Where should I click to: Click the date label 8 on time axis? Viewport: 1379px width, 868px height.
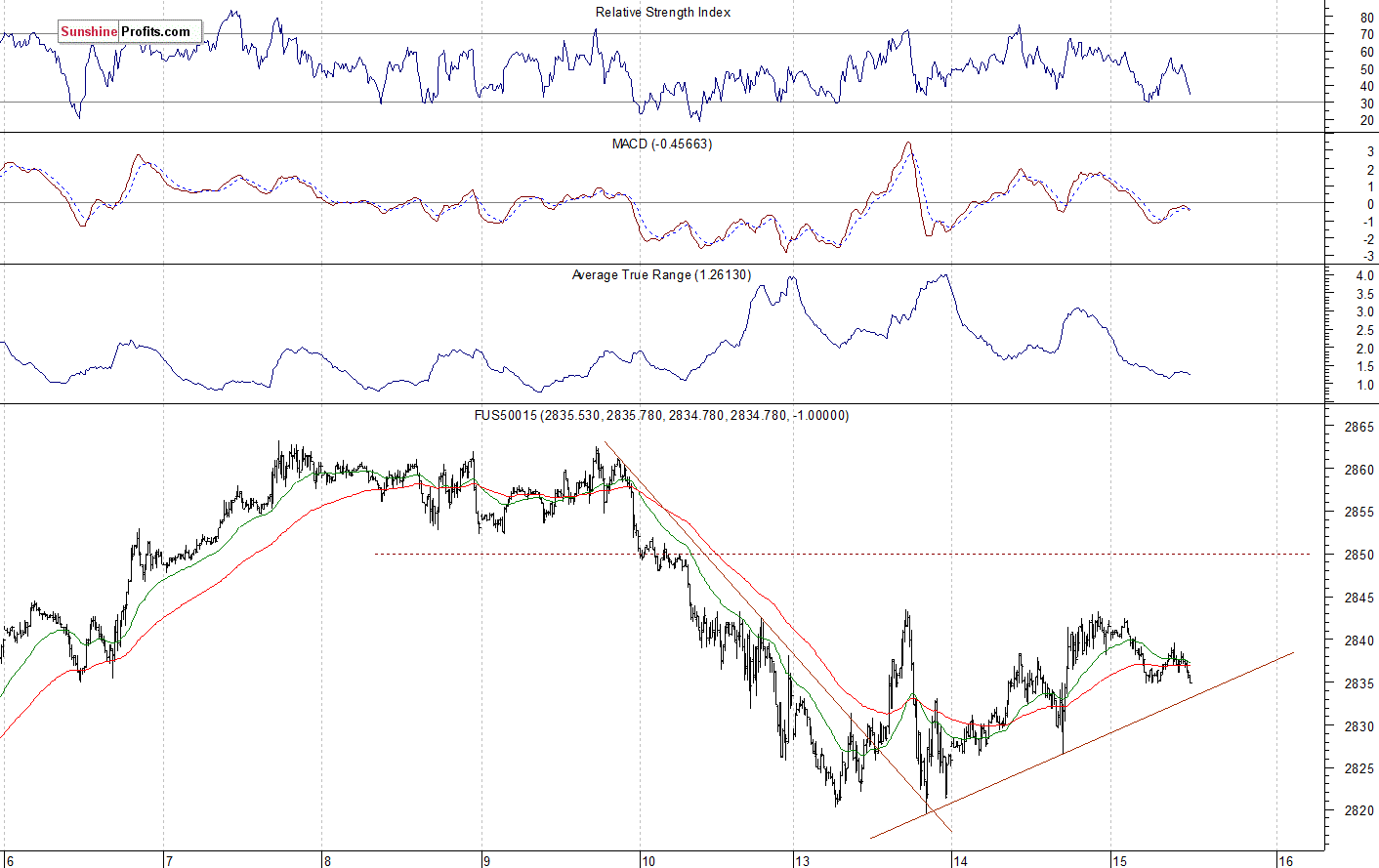pyautogui.click(x=327, y=860)
